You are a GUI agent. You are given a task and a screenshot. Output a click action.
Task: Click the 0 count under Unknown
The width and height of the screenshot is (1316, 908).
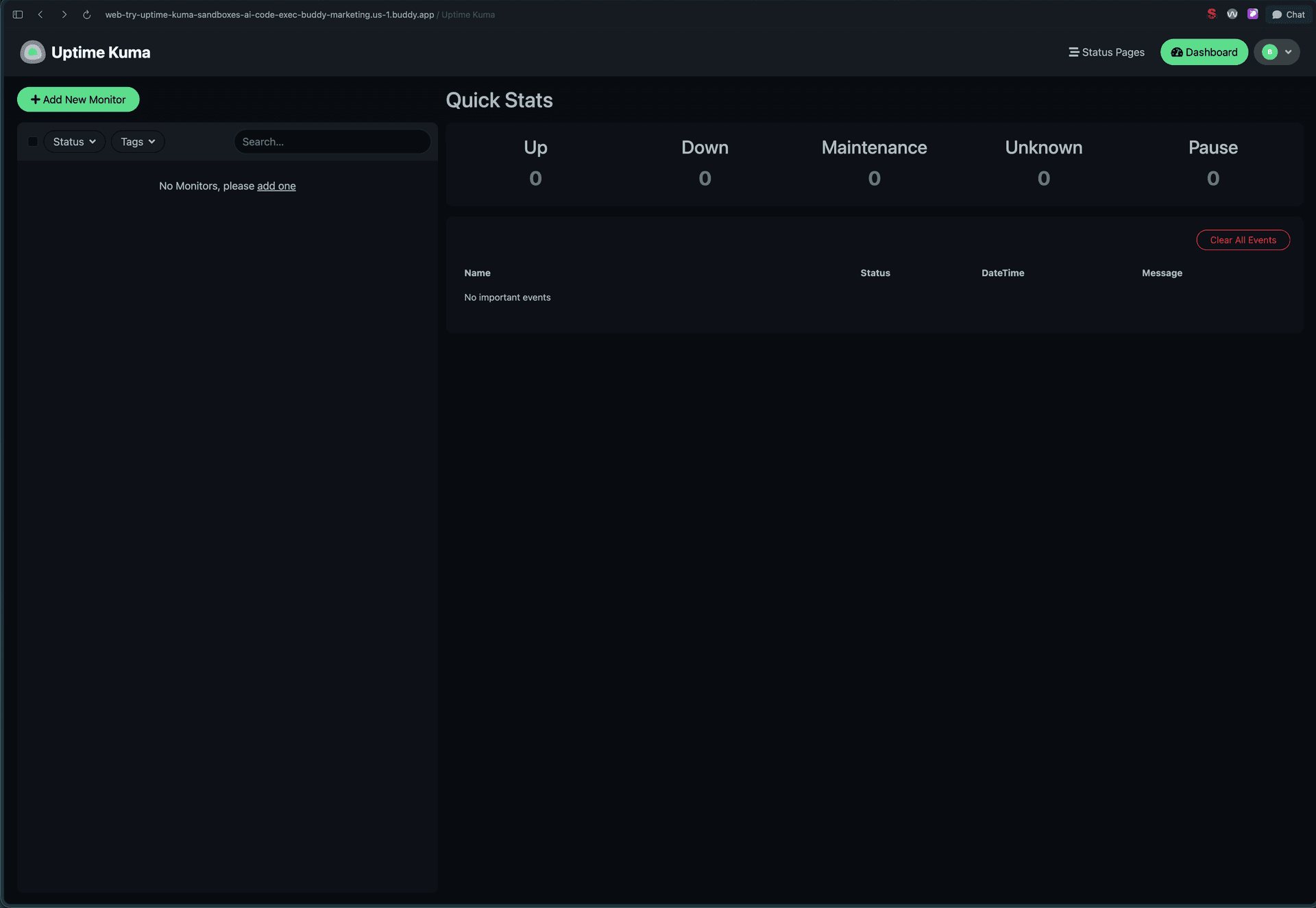coord(1043,178)
